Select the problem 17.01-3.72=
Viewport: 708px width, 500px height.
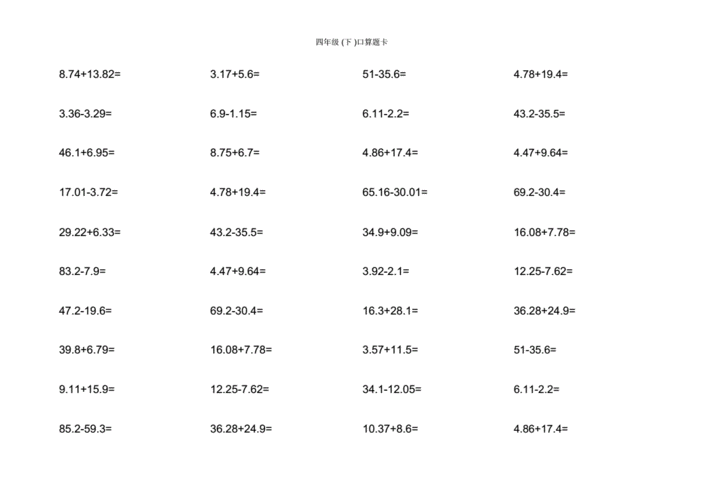coord(88,192)
